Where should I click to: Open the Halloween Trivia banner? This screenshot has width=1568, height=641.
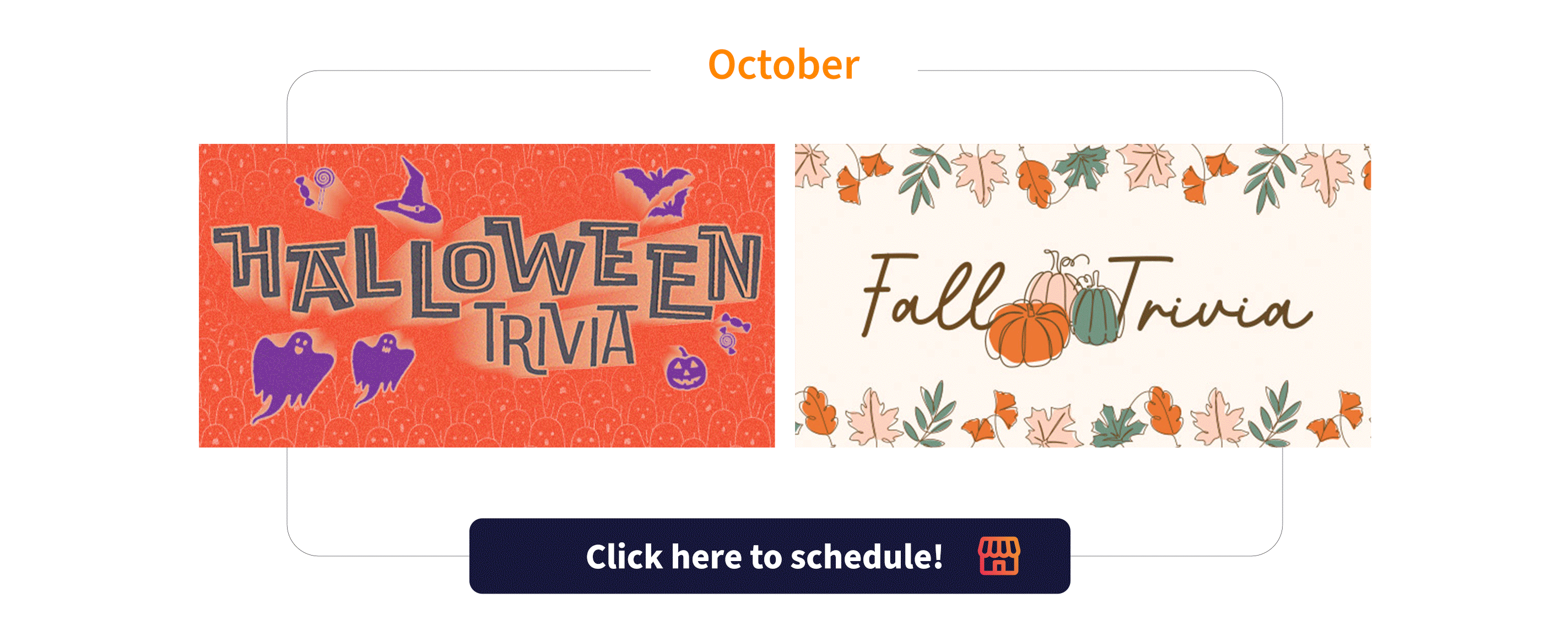click(486, 296)
